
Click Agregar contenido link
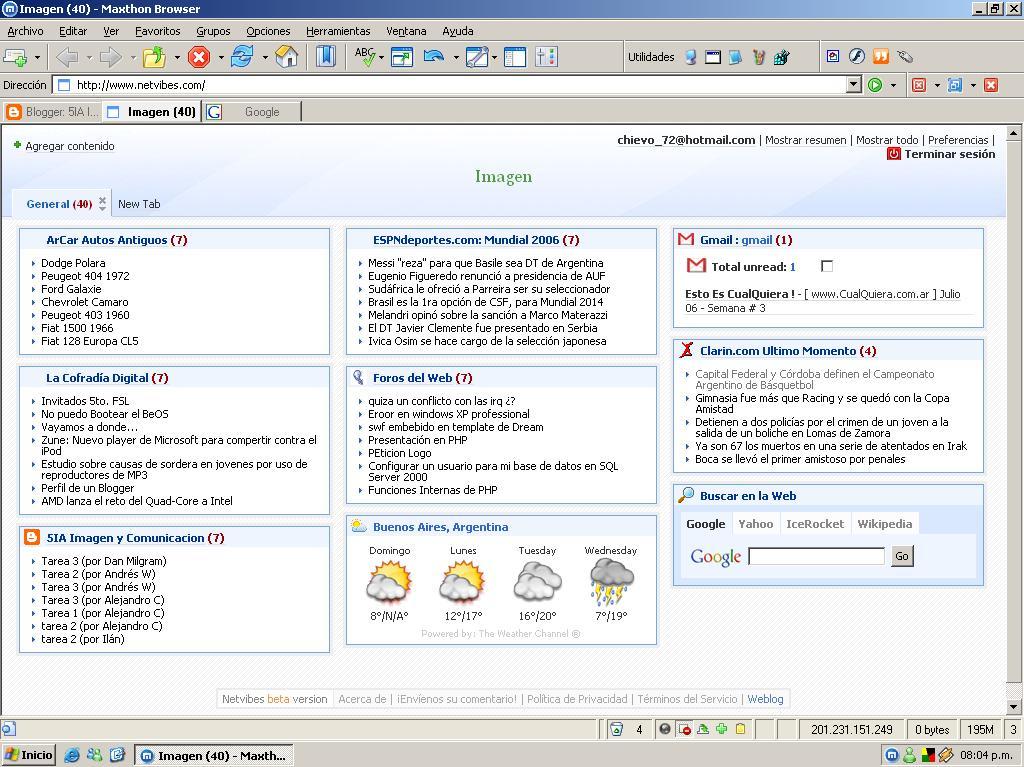pyautogui.click(x=70, y=146)
